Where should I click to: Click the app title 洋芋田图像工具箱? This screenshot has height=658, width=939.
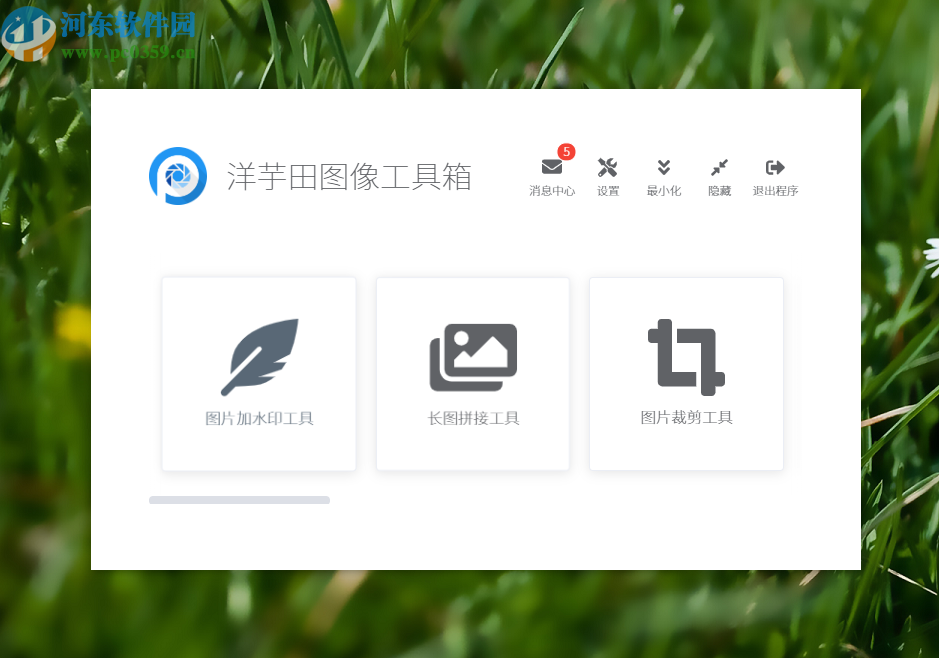pos(350,177)
